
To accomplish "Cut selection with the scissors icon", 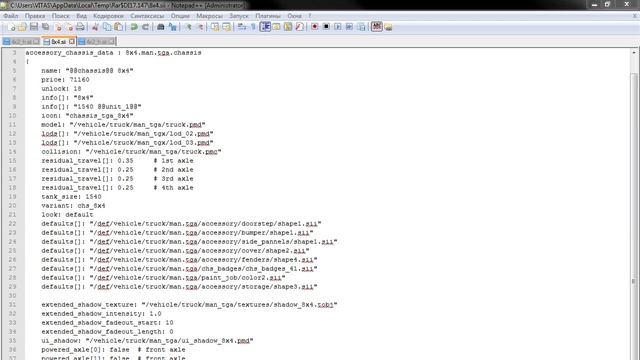I will click(x=95, y=27).
